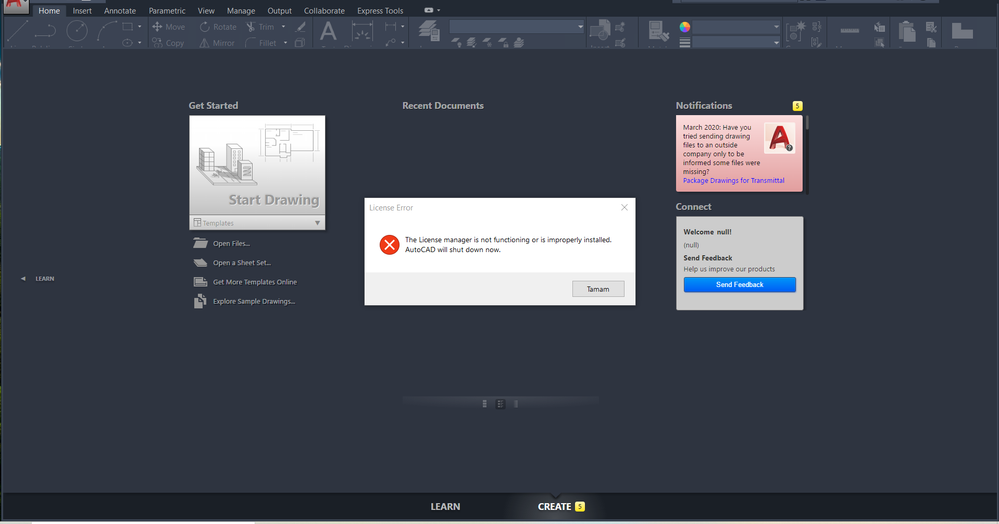Screen dimensions: 999x524
Task: Switch to the Output ribbon tab
Action: (x=279, y=11)
